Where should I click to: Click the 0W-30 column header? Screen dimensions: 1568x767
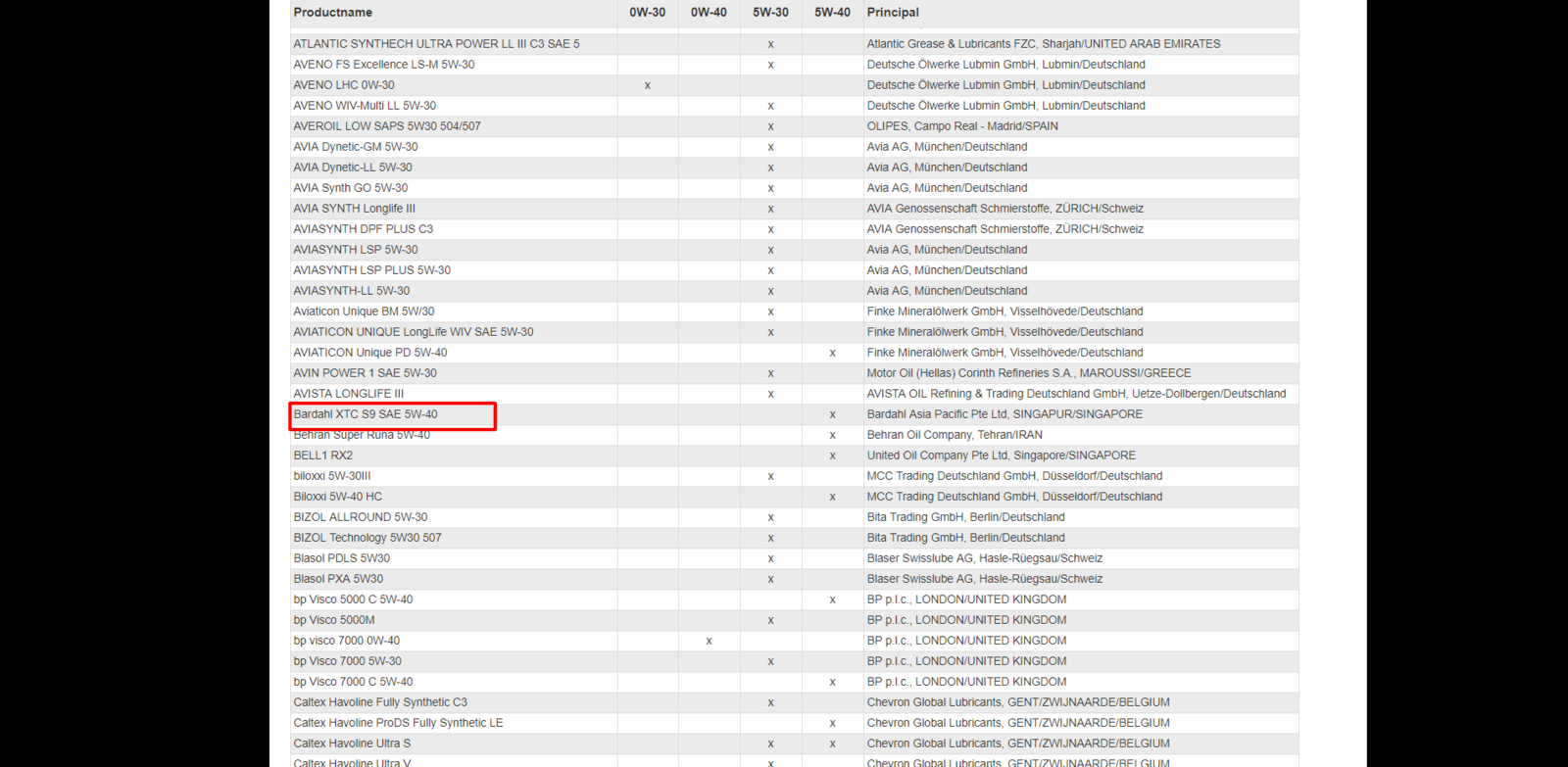point(647,13)
